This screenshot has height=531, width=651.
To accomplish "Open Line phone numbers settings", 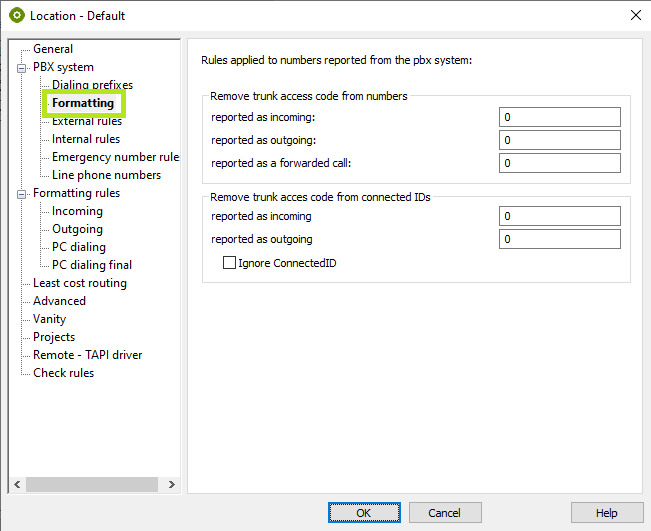I will [x=106, y=175].
